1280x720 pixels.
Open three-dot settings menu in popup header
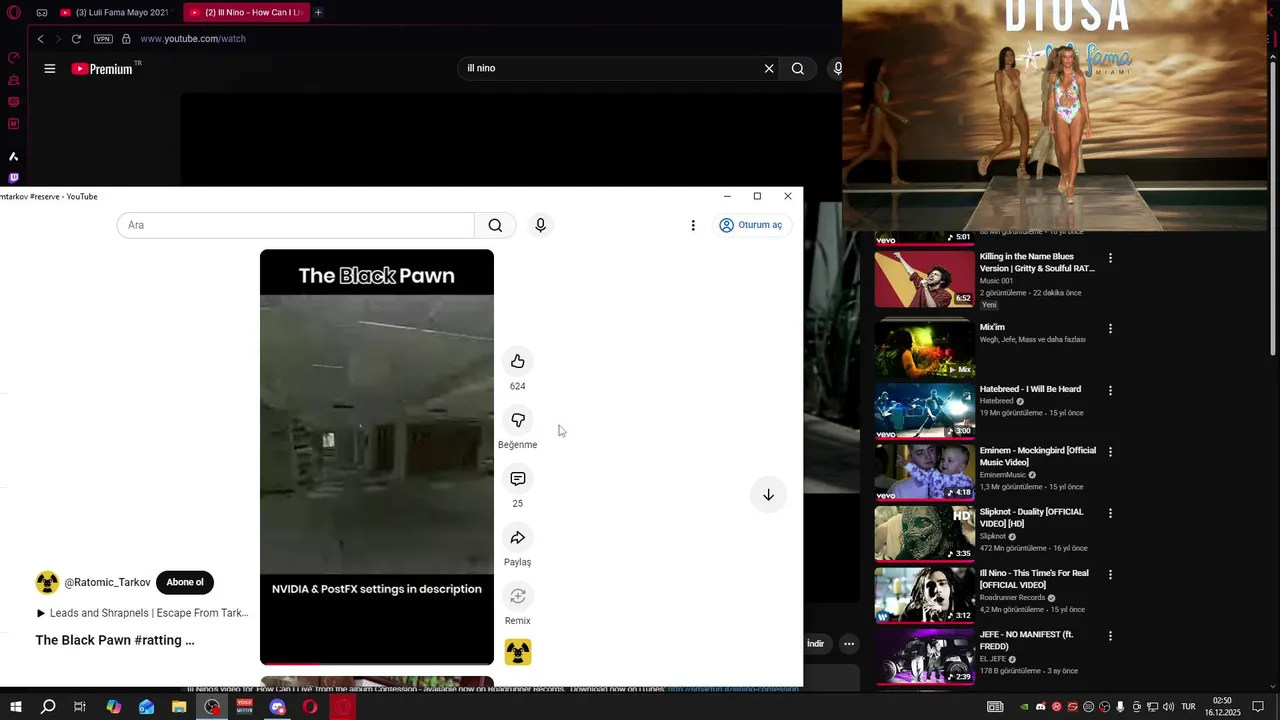coord(693,225)
